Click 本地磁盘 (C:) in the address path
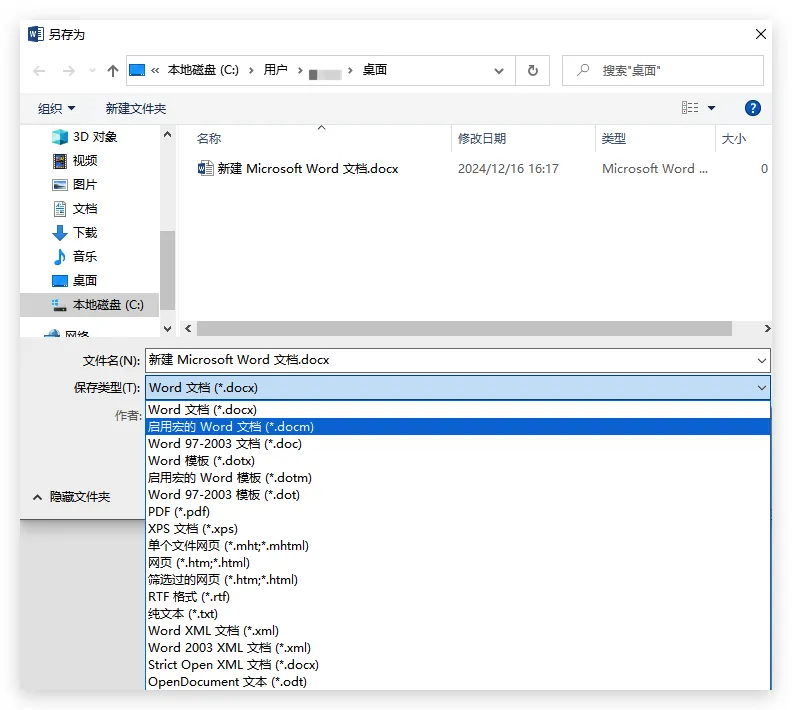792x710 pixels. click(203, 70)
